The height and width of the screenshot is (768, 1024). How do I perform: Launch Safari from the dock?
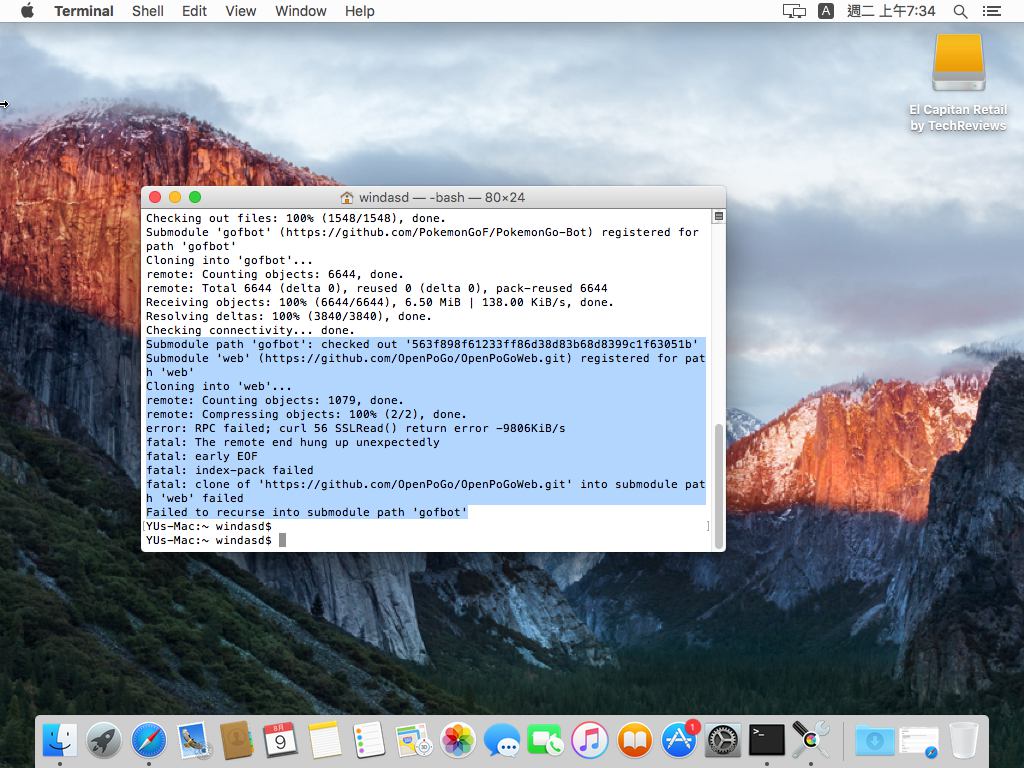coord(149,740)
